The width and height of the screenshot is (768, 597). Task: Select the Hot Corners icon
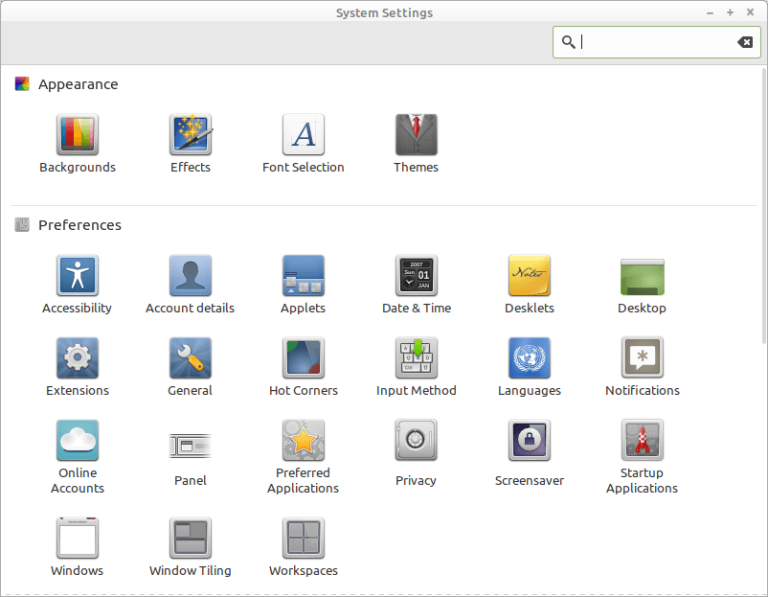click(x=303, y=358)
